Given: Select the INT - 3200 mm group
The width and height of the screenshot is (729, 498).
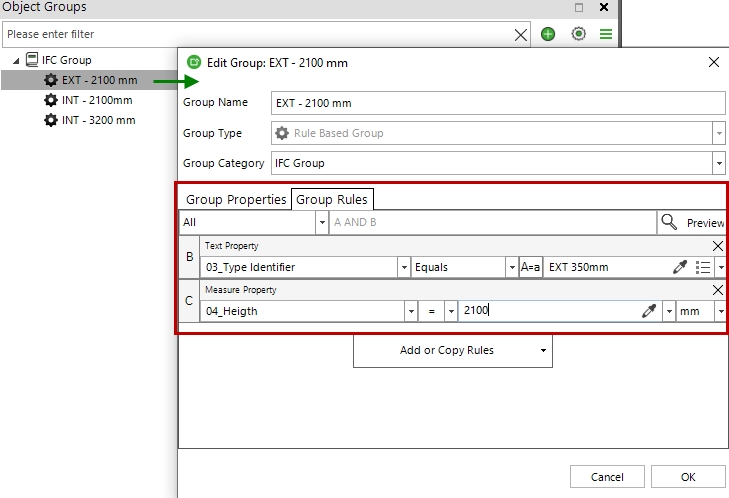Looking at the screenshot, I should pyautogui.click(x=98, y=120).
